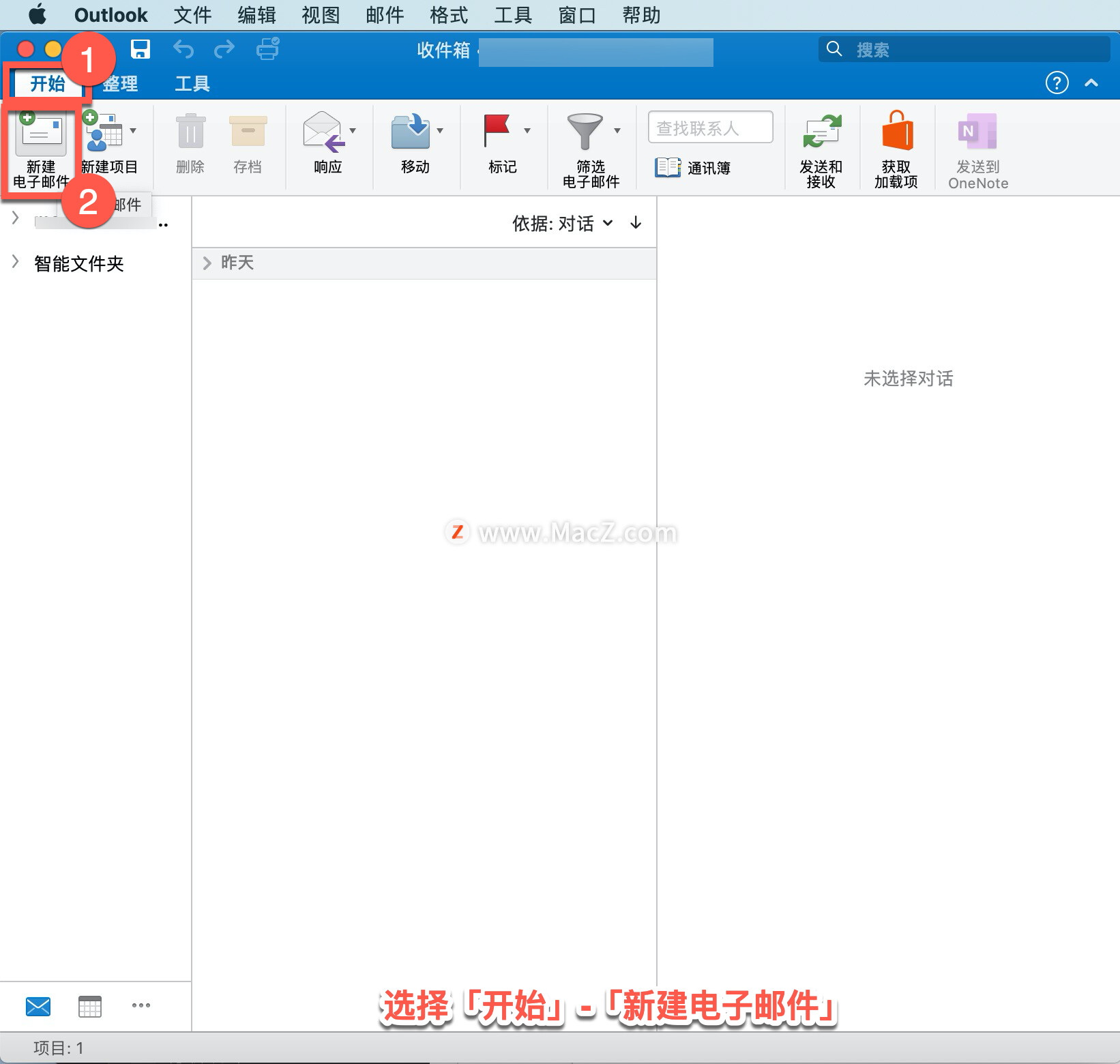Click the Print icon in title bar

coord(267,49)
